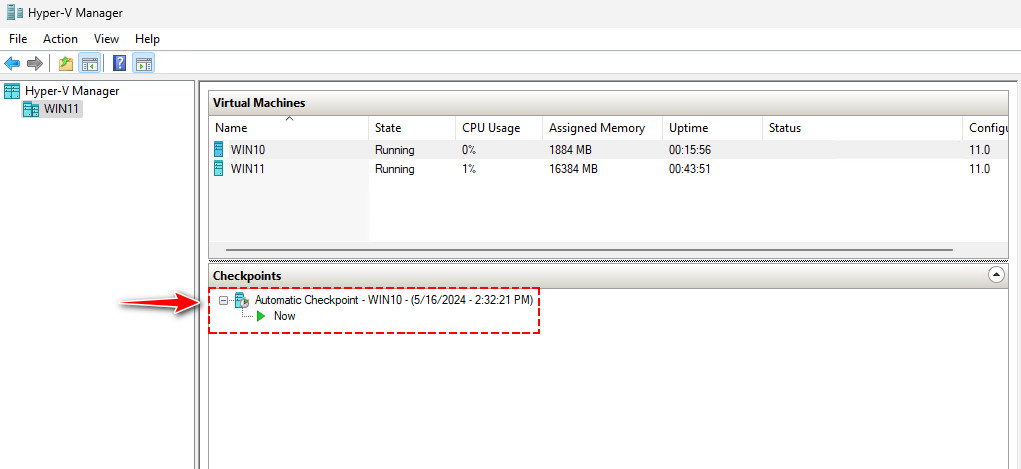Toggle the Show/Hide Action Pane icon
Image resolution: width=1021 pixels, height=469 pixels.
coord(144,63)
